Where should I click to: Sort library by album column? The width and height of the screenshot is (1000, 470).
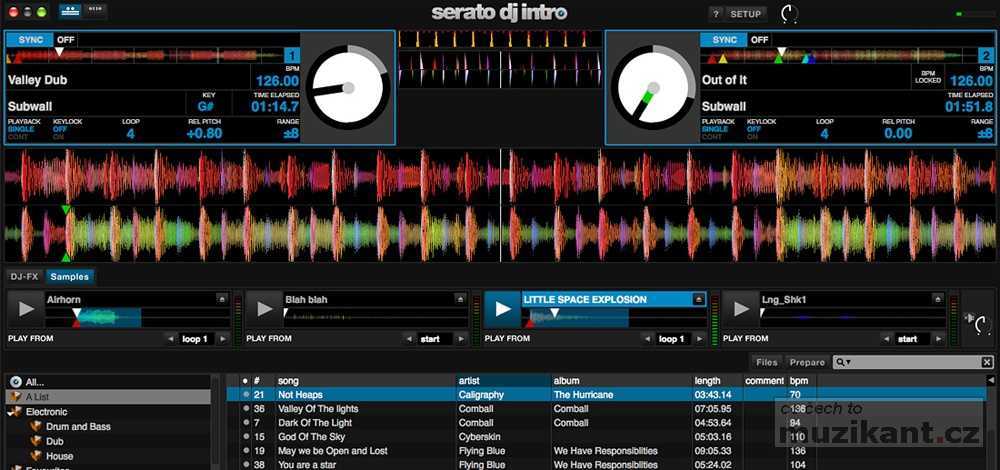click(621, 381)
